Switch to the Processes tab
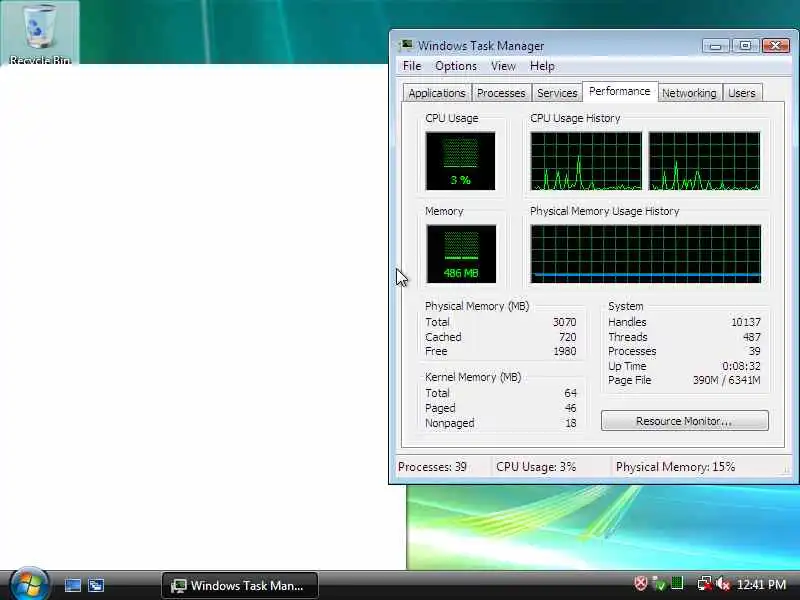This screenshot has height=600, width=800. (x=501, y=93)
